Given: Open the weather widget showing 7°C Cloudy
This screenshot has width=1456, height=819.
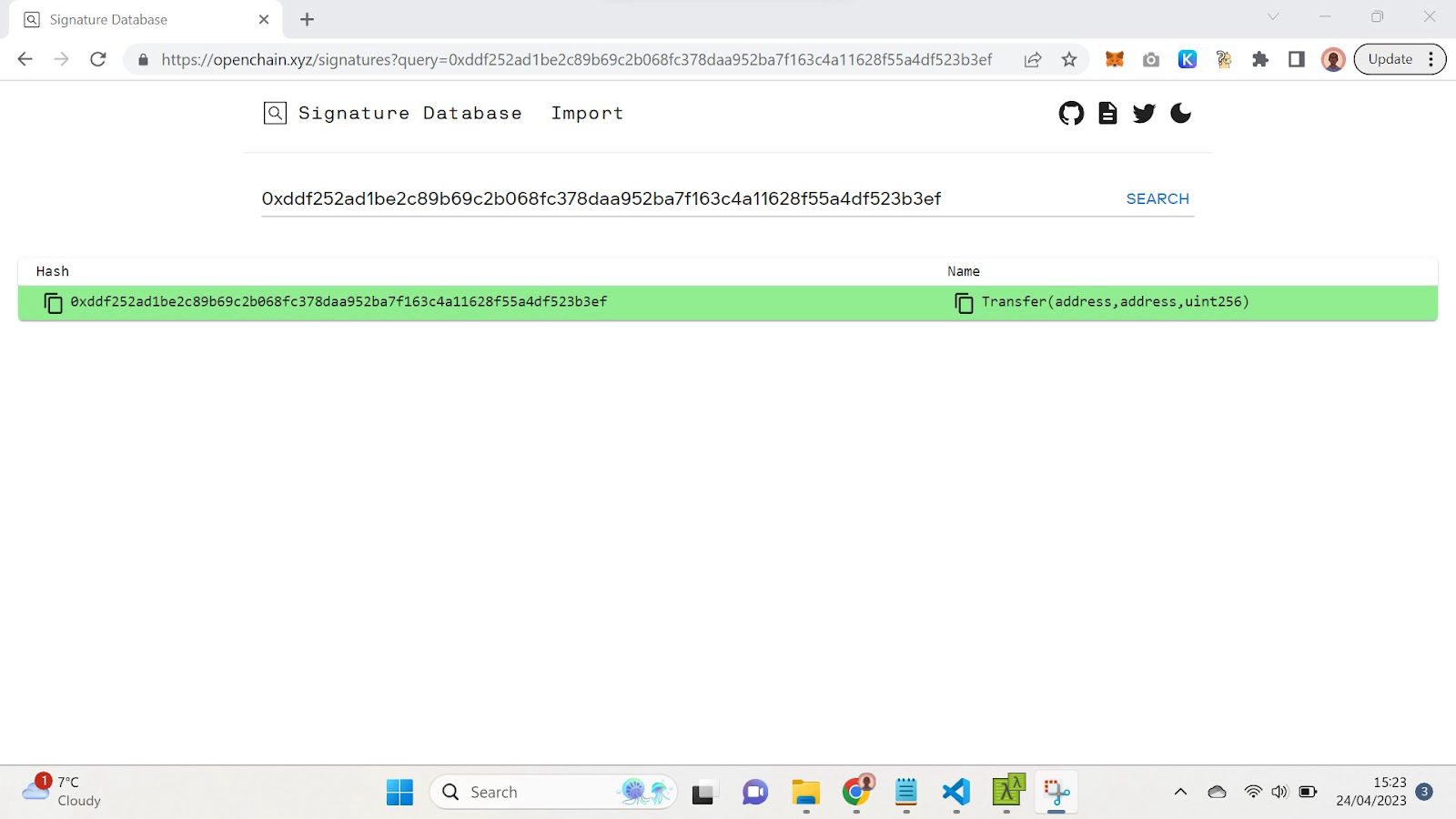Looking at the screenshot, I should [x=62, y=791].
